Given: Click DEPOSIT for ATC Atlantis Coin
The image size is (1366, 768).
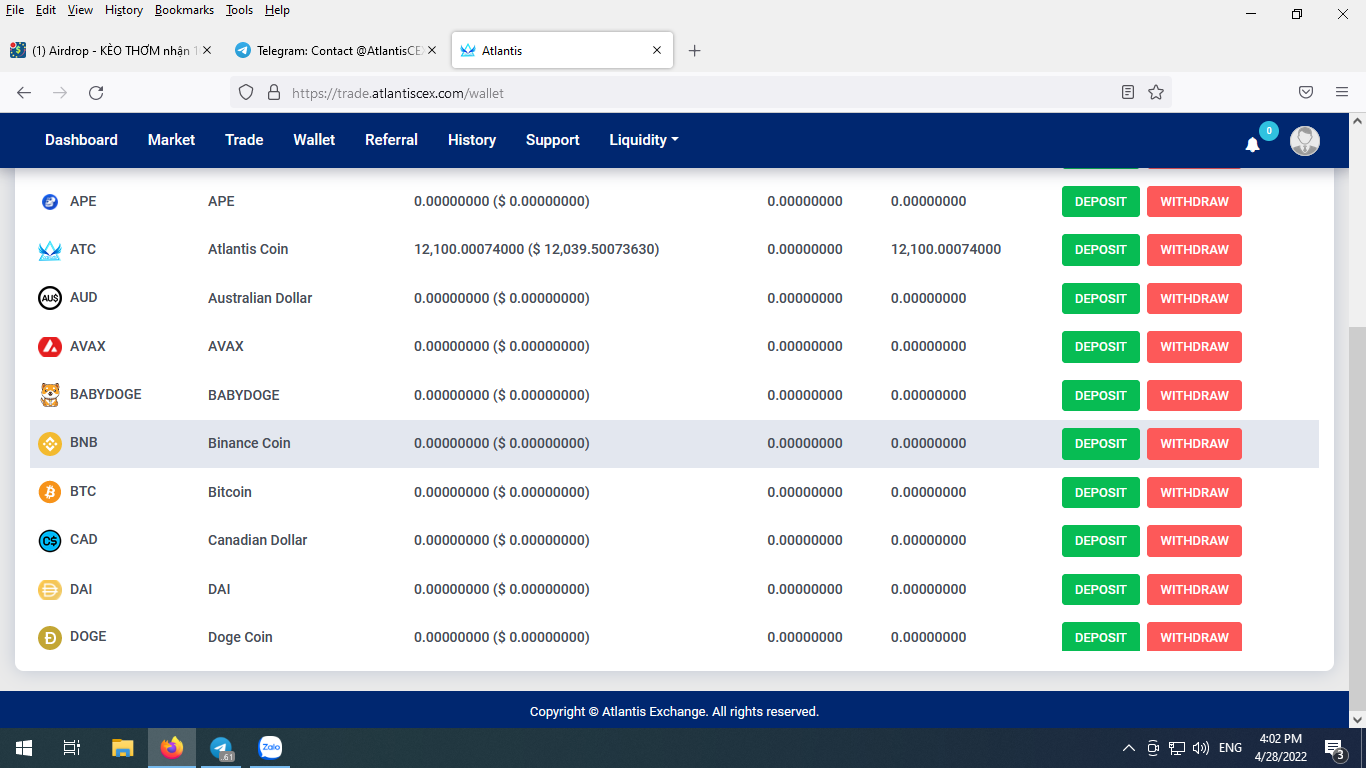Looking at the screenshot, I should pyautogui.click(x=1100, y=250).
